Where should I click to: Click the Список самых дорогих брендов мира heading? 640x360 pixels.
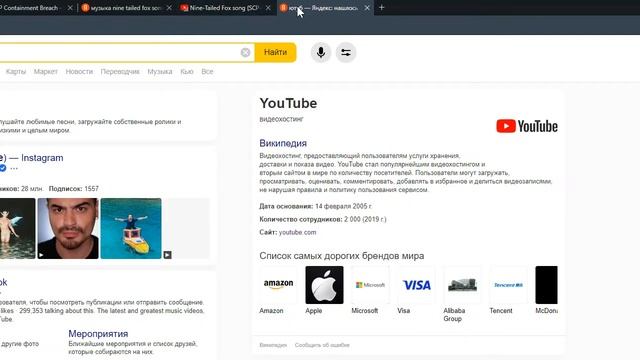(342, 256)
